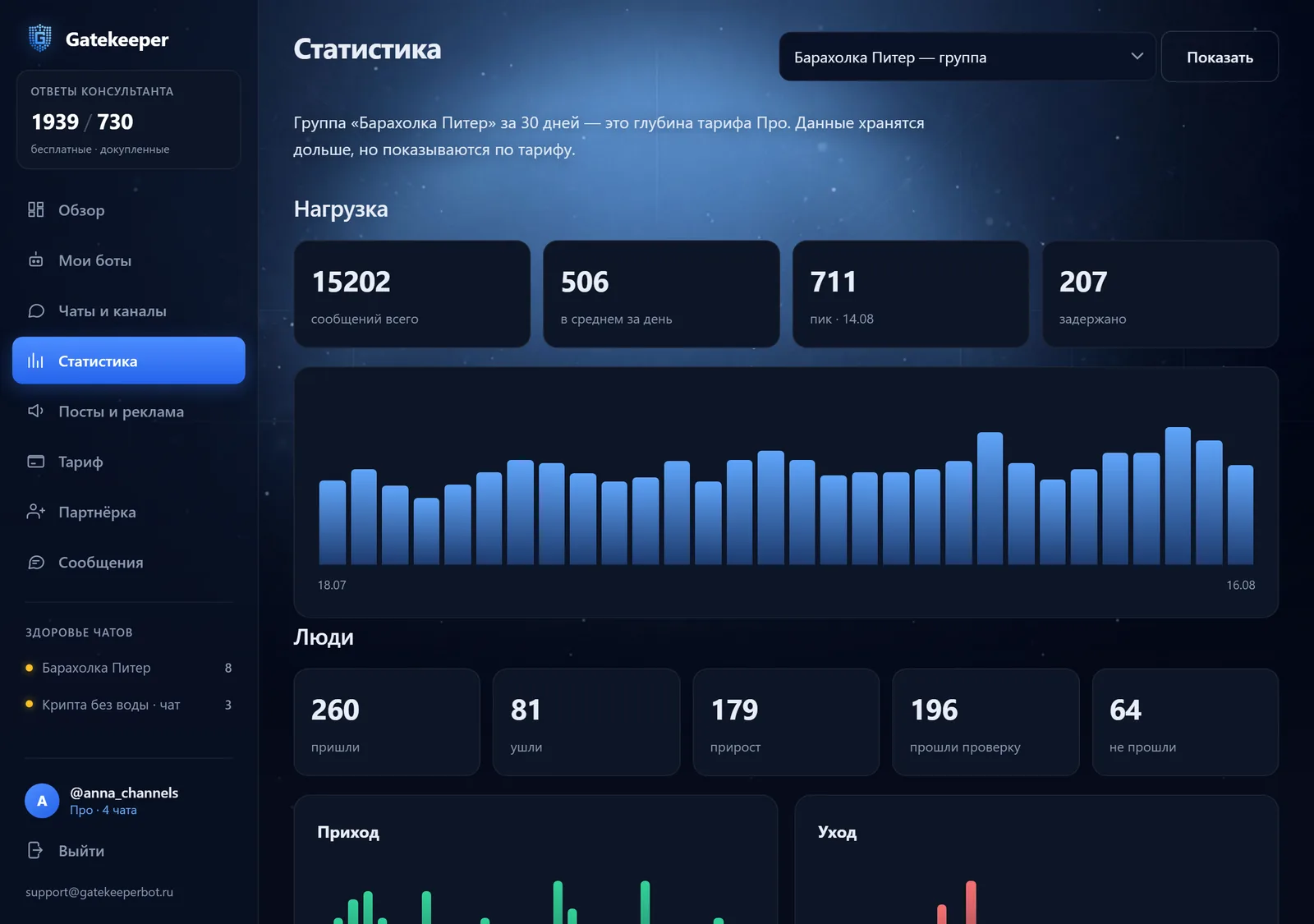Click the бесплатные · докупленные caption
Viewport: 1314px width, 924px height.
point(100,149)
